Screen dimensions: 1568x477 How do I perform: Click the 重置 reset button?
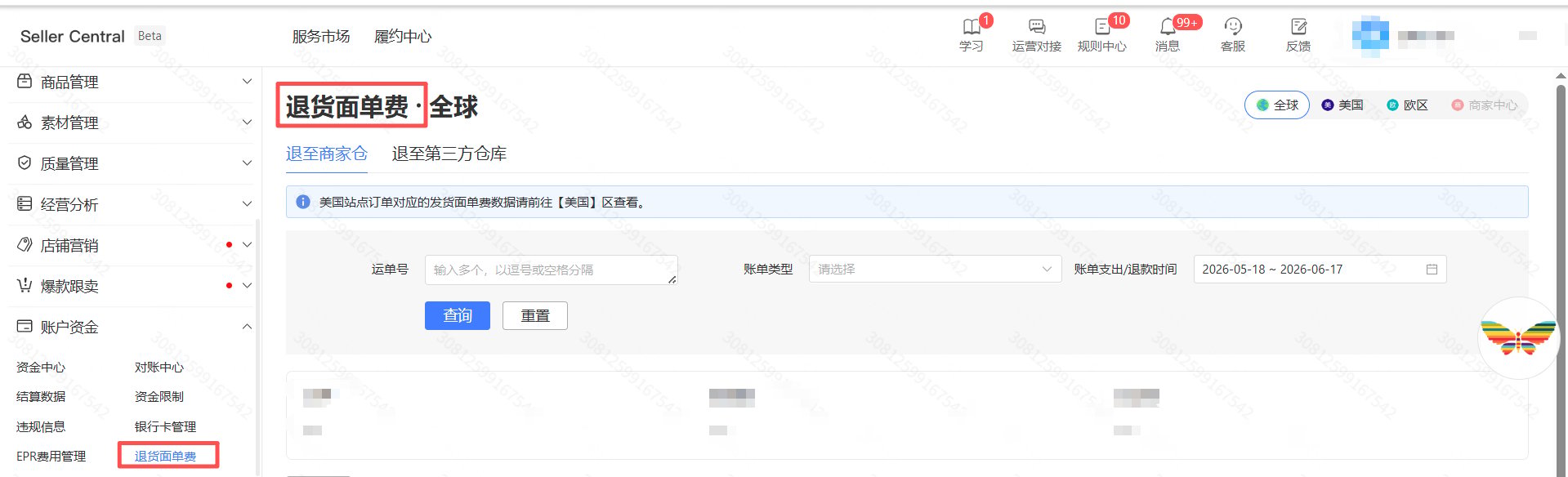[x=535, y=315]
